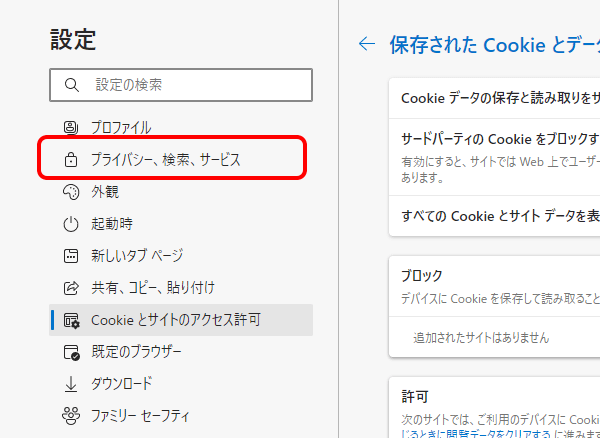Click the new tab page icon

(71, 256)
